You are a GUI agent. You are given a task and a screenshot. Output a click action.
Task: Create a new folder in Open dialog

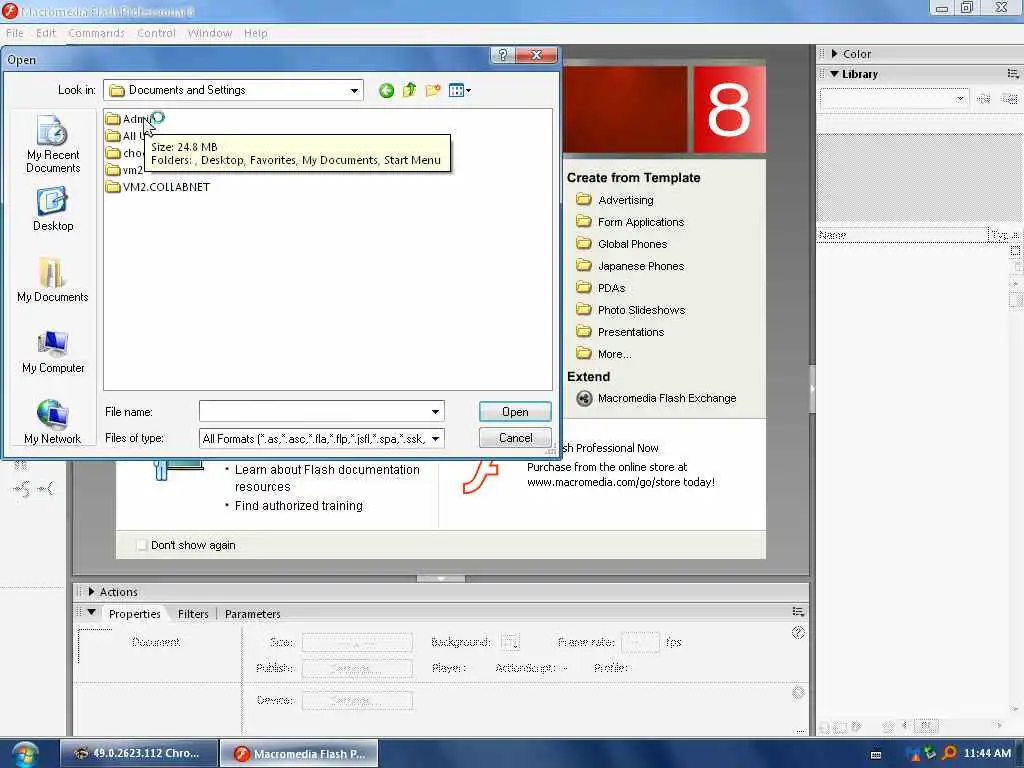tap(432, 90)
